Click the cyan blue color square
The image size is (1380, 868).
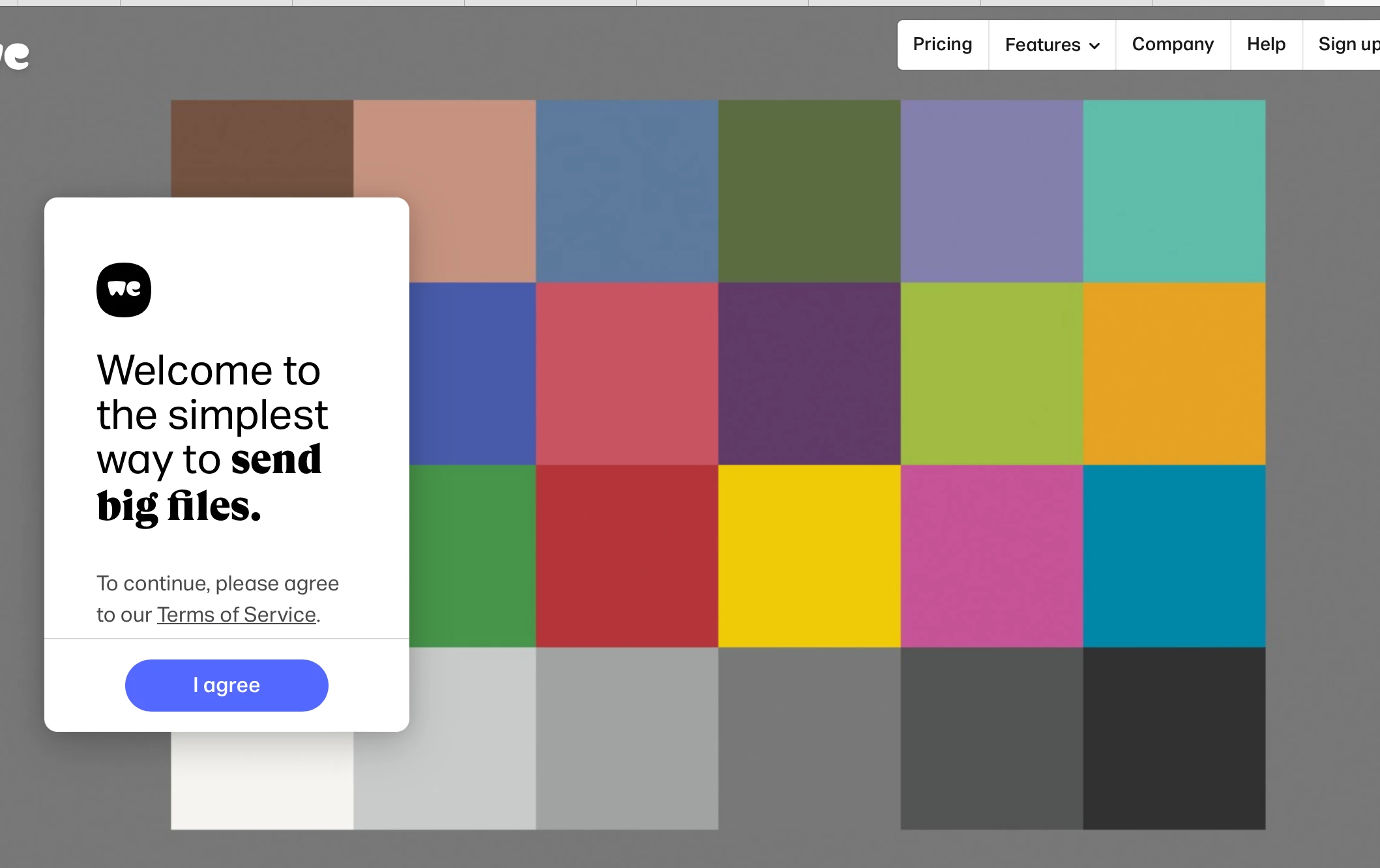click(x=1174, y=556)
